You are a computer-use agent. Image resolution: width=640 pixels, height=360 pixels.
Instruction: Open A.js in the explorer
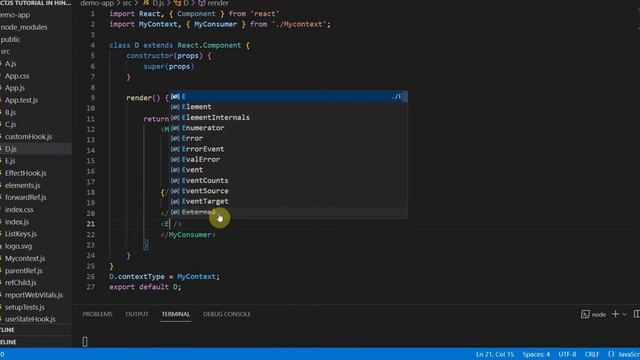11,64
